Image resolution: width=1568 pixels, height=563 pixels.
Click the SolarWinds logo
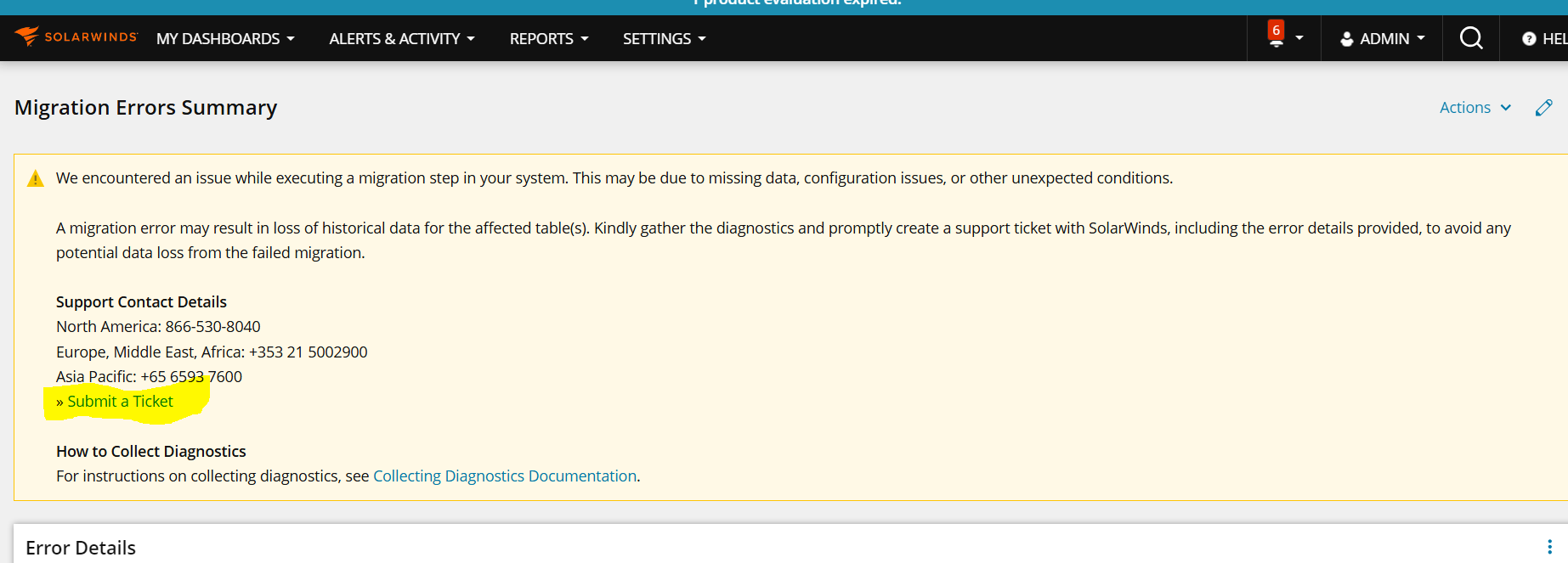tap(76, 37)
